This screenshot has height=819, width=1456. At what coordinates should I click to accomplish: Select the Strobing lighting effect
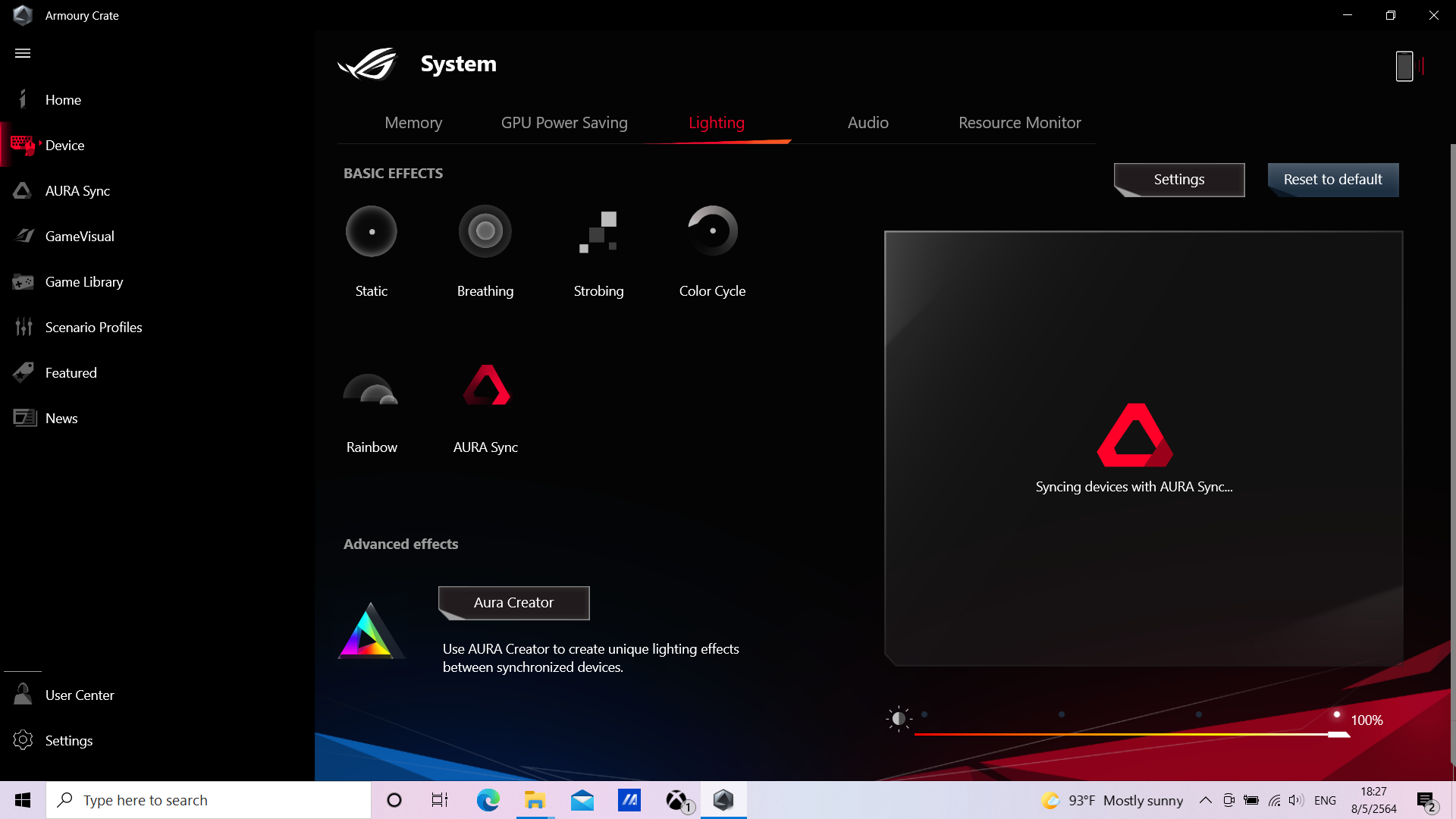(598, 231)
